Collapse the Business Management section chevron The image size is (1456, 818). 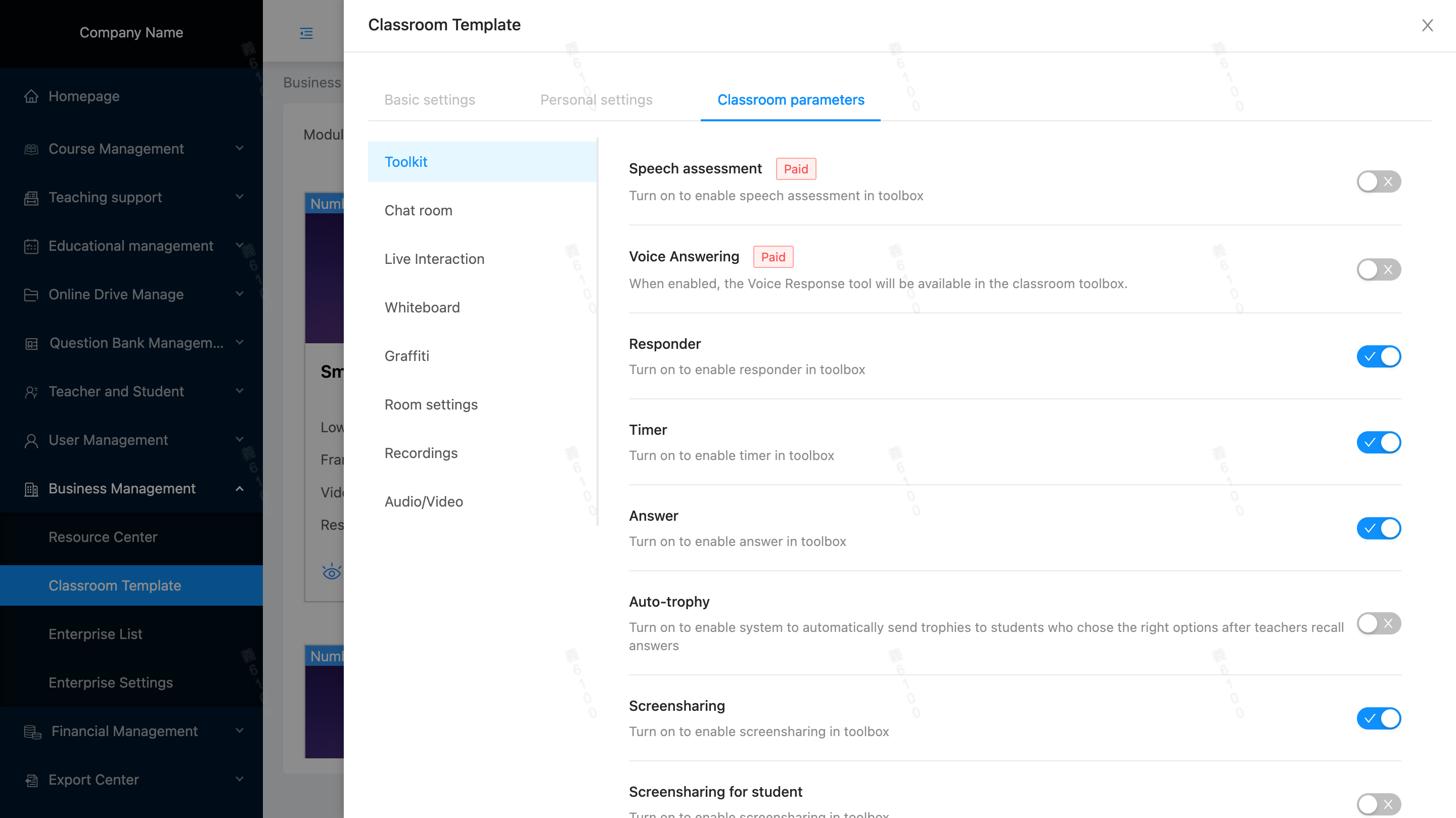(x=240, y=488)
